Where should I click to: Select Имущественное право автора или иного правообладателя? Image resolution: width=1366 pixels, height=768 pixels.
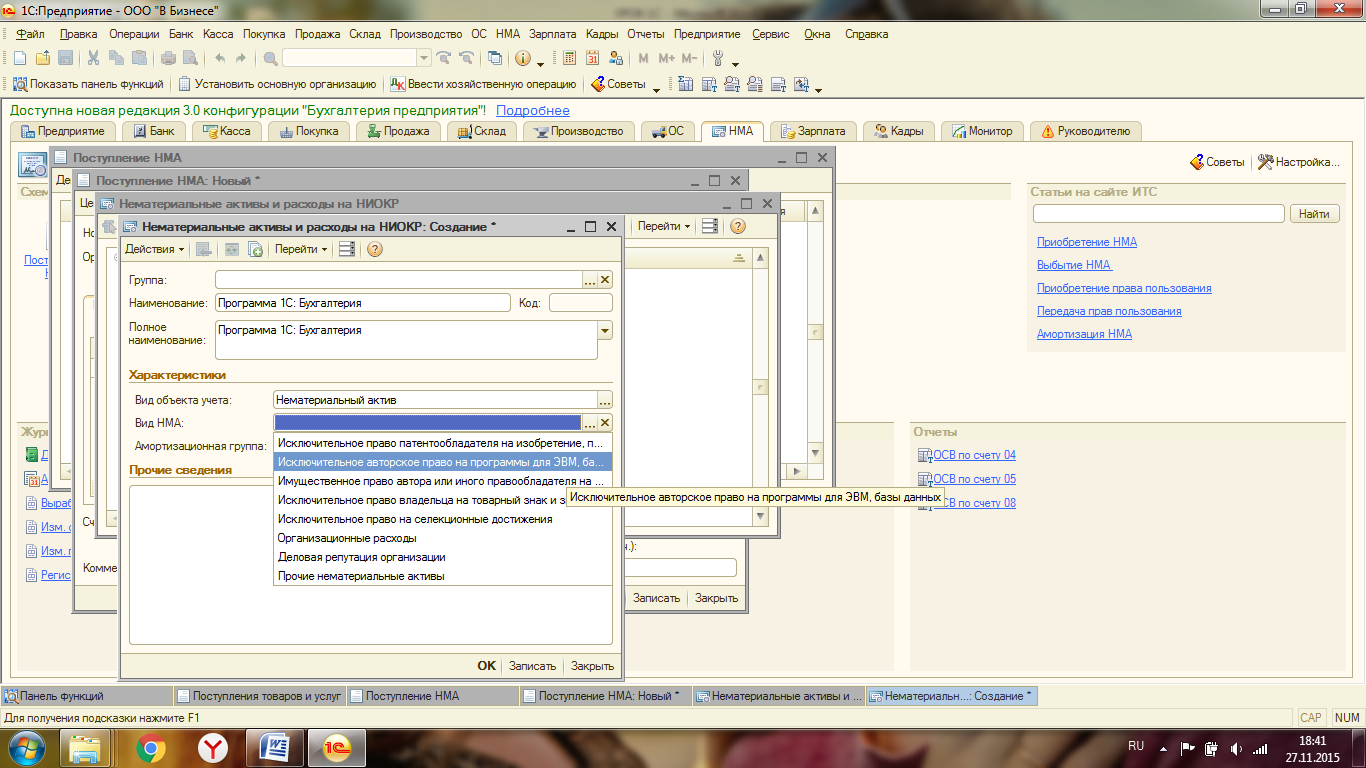[441, 481]
